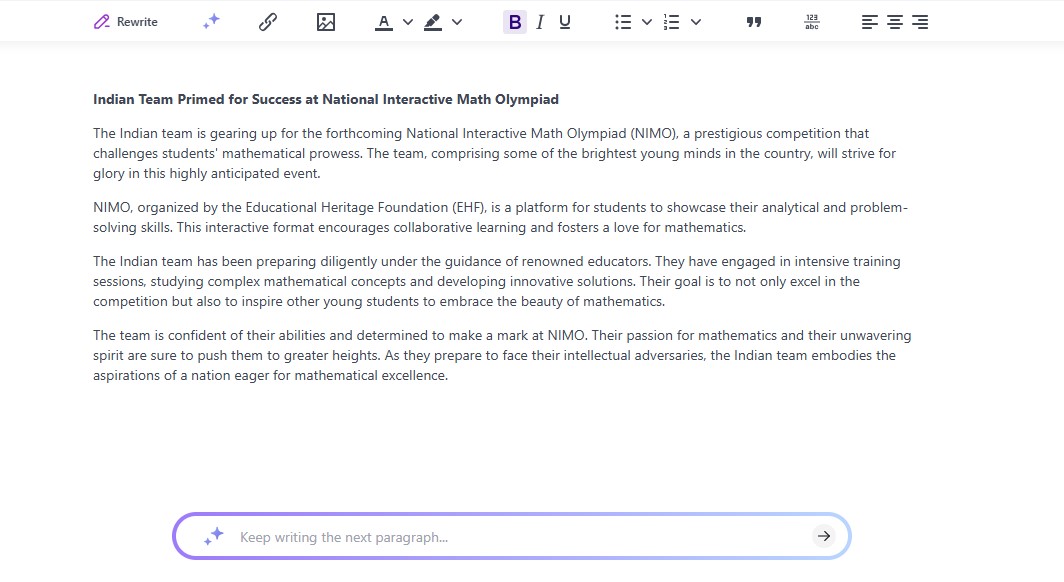Viewport: 1064px width, 582px height.
Task: Click the 123/abc formatting icon
Action: point(811,21)
